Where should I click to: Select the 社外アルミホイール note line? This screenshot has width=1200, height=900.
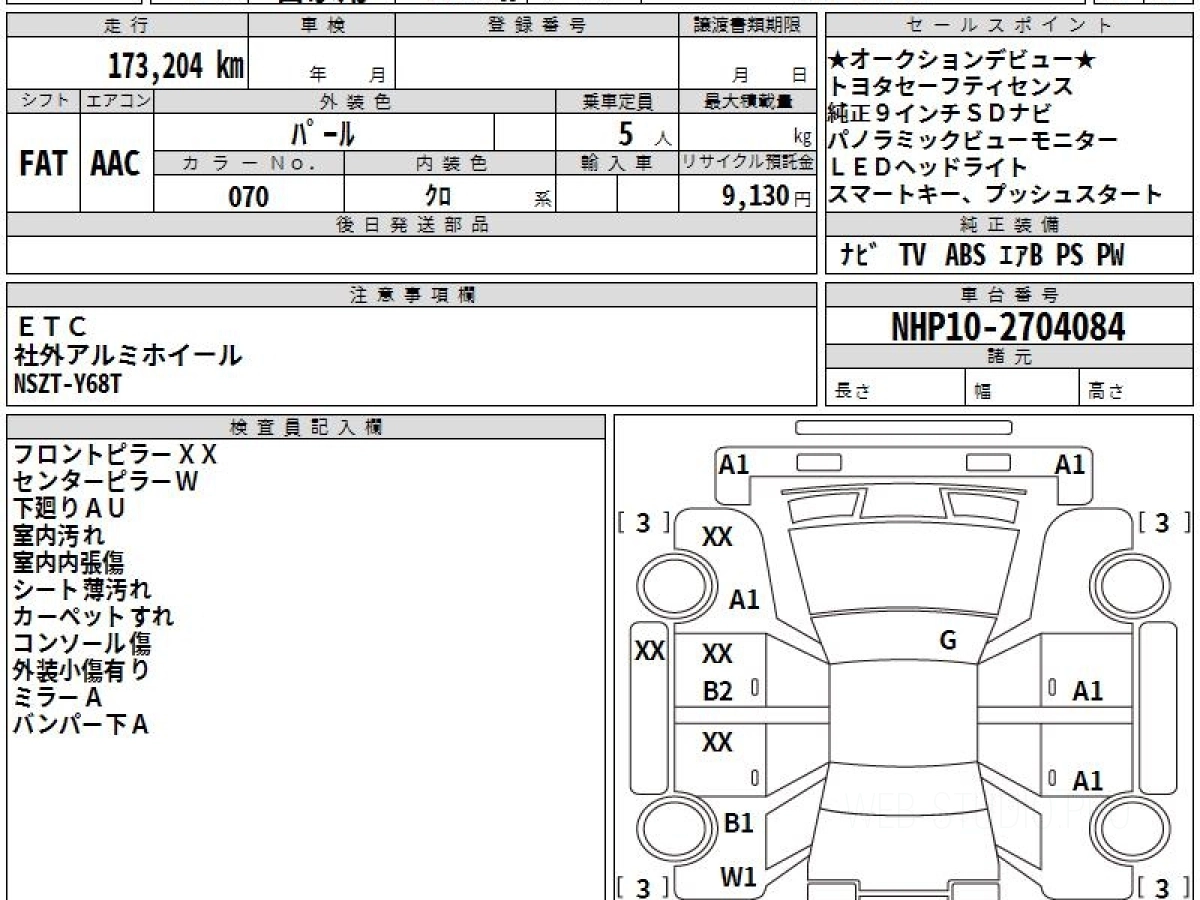point(128,355)
